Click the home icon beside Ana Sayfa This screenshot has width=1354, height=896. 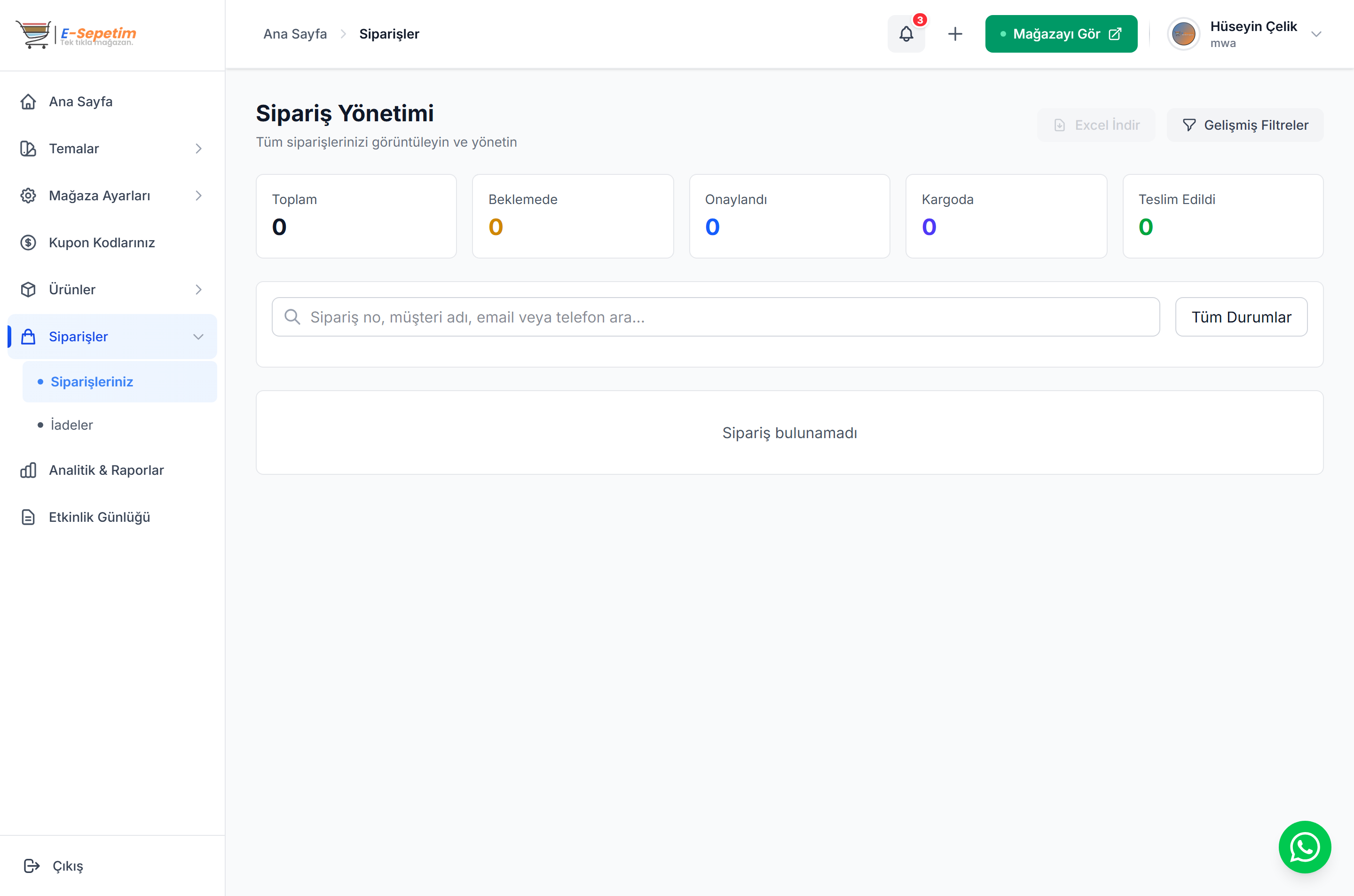click(x=28, y=102)
